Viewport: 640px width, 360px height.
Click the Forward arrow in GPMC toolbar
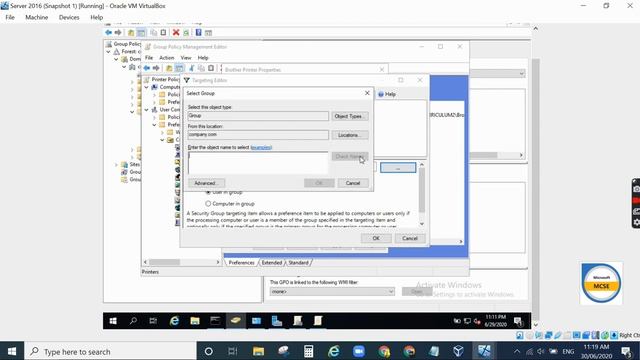tap(118, 33)
